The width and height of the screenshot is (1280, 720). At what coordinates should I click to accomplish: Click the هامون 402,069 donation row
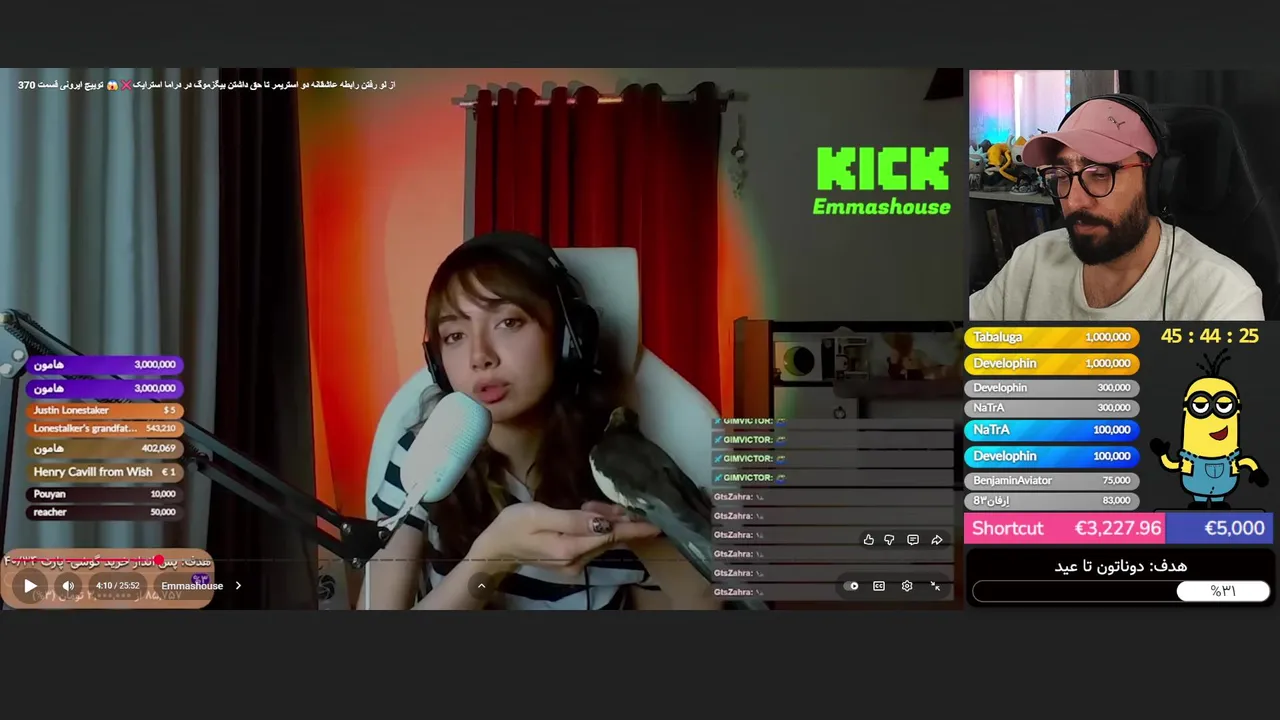click(105, 449)
